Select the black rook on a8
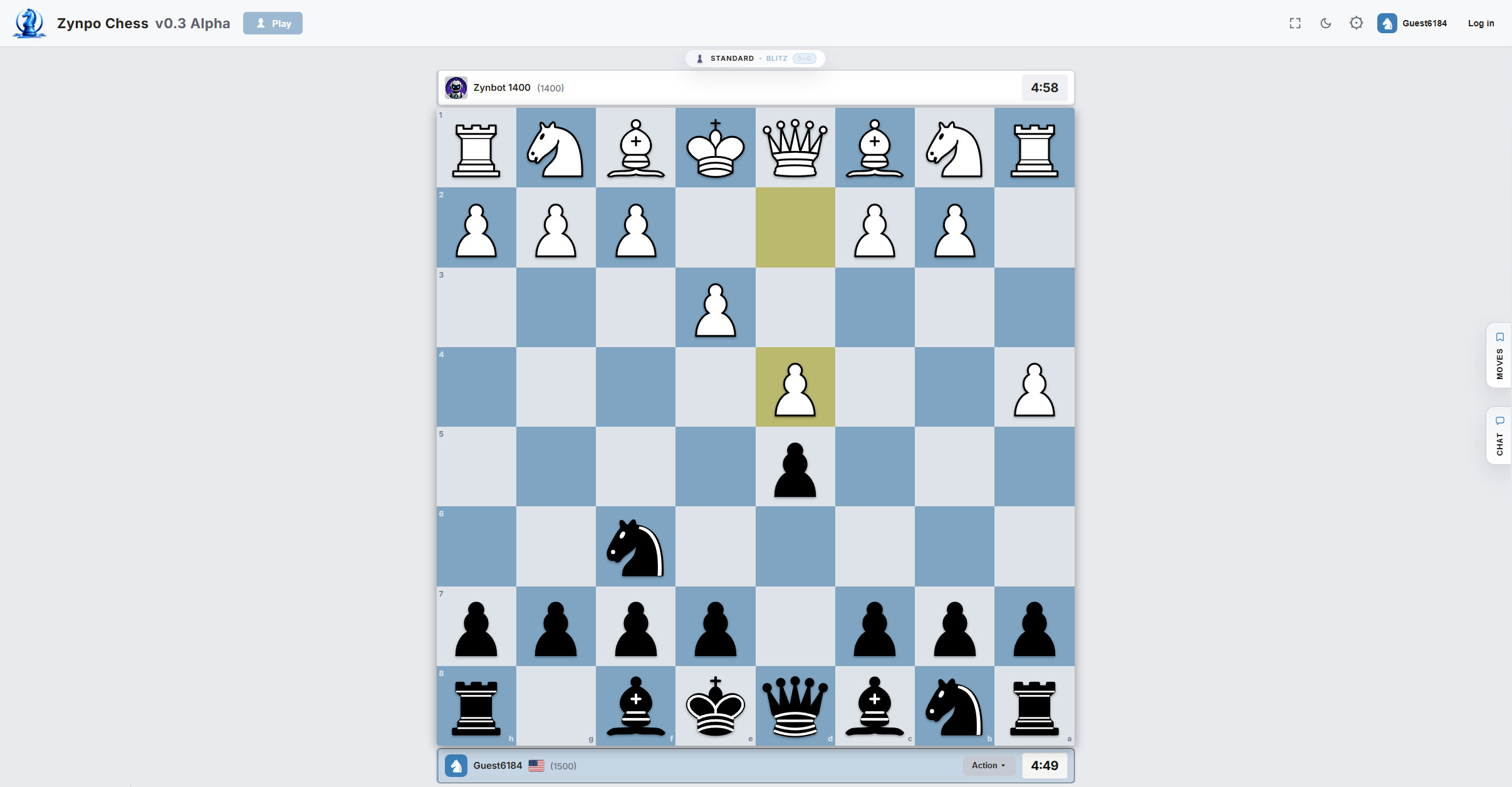The image size is (1512, 787). tap(1035, 706)
